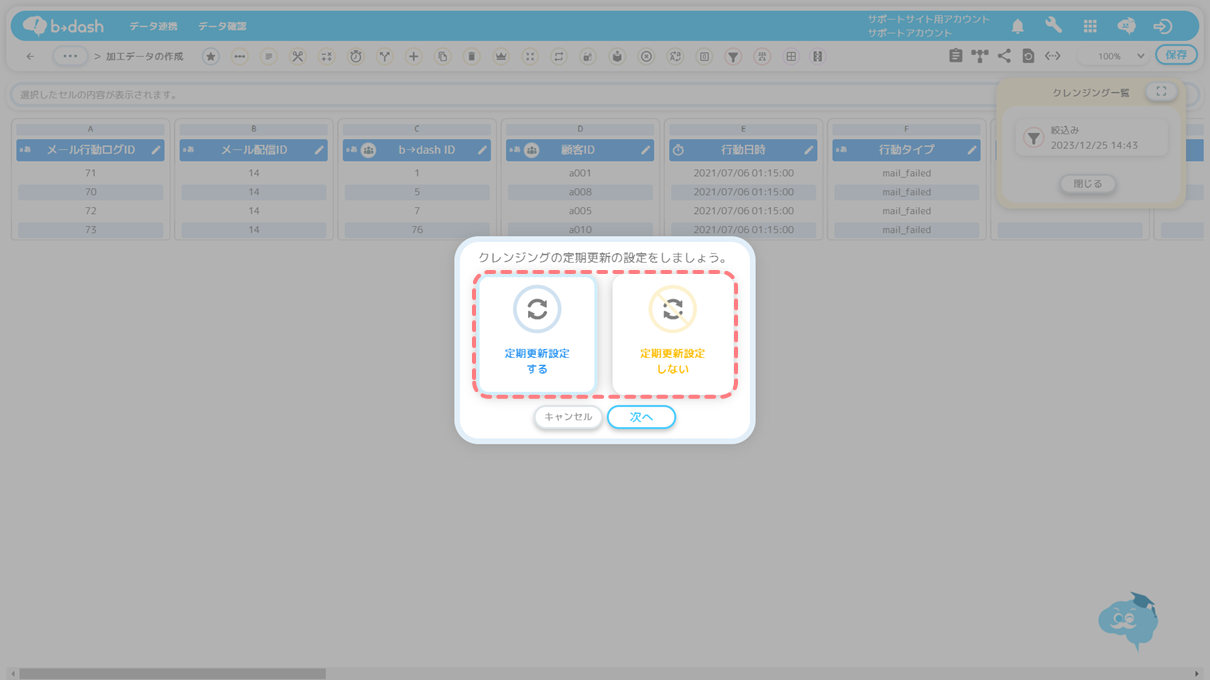Click the b→dash logo
1210x680 pixels.
(63, 26)
